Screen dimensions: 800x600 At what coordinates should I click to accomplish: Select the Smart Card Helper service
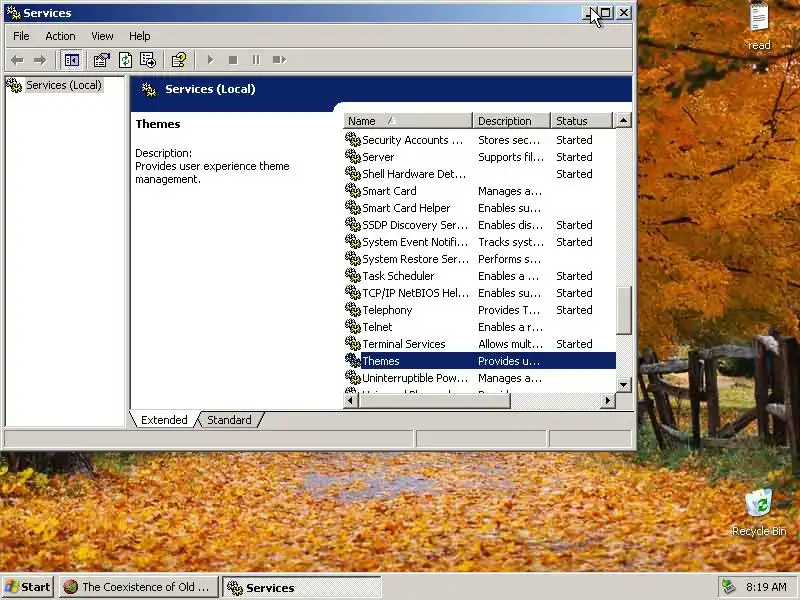click(x=480, y=208)
